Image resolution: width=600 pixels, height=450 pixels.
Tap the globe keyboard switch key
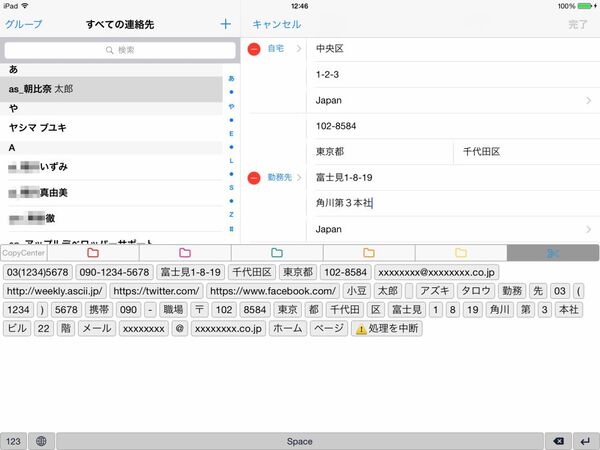[x=41, y=441]
